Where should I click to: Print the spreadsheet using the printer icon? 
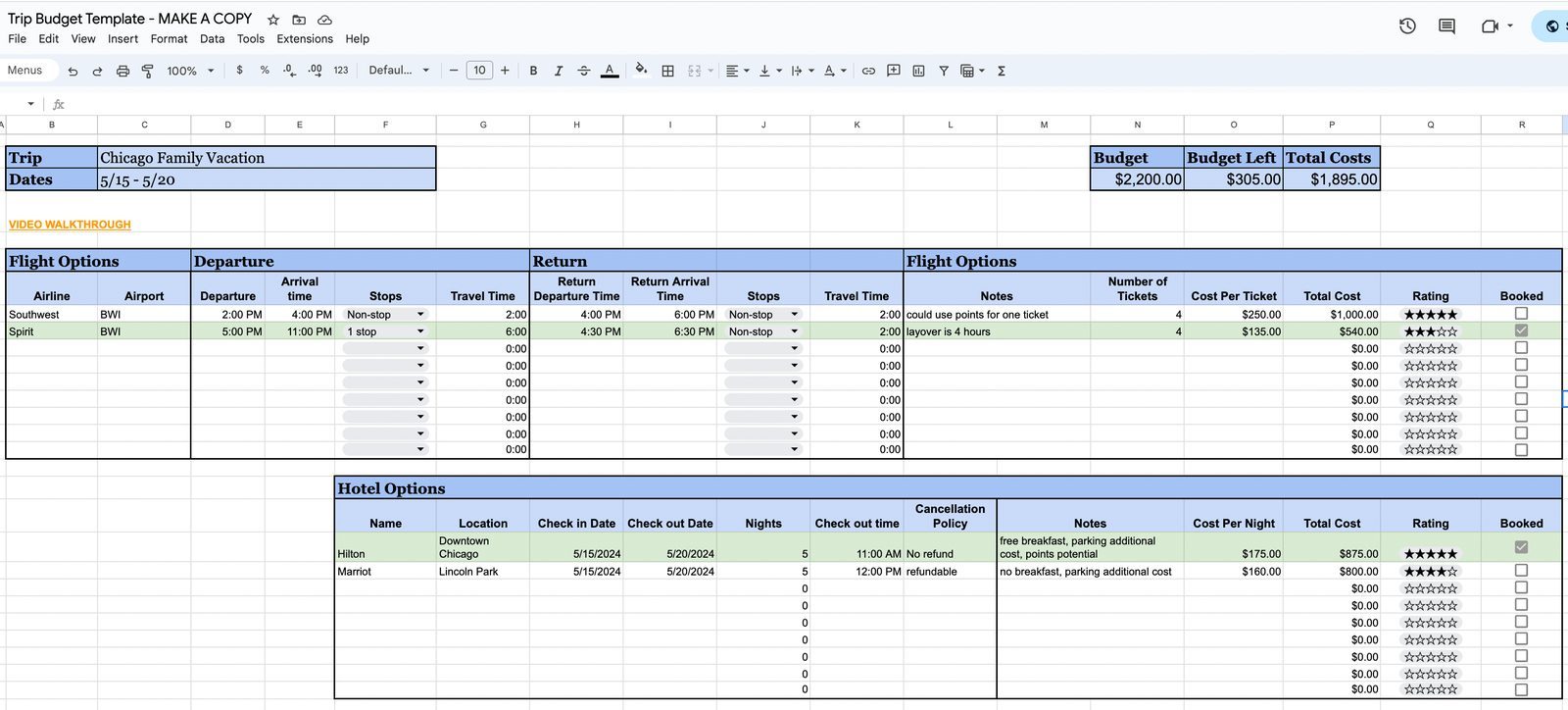point(122,71)
